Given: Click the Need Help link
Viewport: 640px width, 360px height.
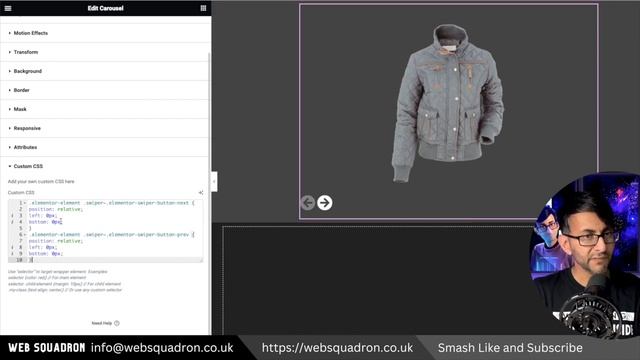Looking at the screenshot, I should point(102,323).
